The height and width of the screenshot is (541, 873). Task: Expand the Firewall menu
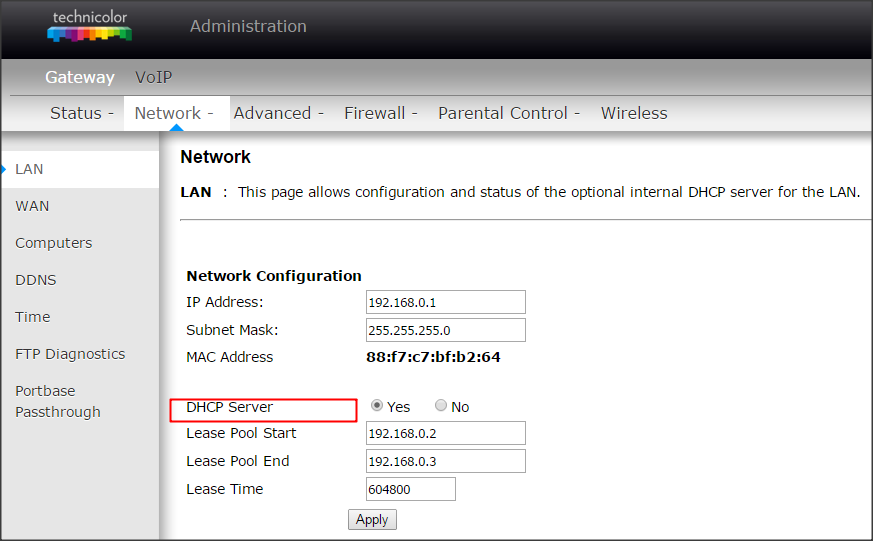[x=380, y=113]
